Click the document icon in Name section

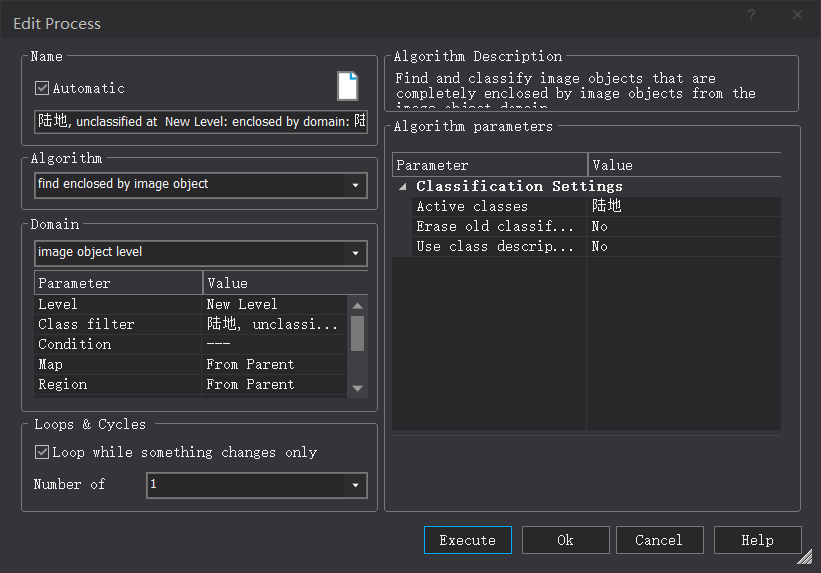[347, 87]
